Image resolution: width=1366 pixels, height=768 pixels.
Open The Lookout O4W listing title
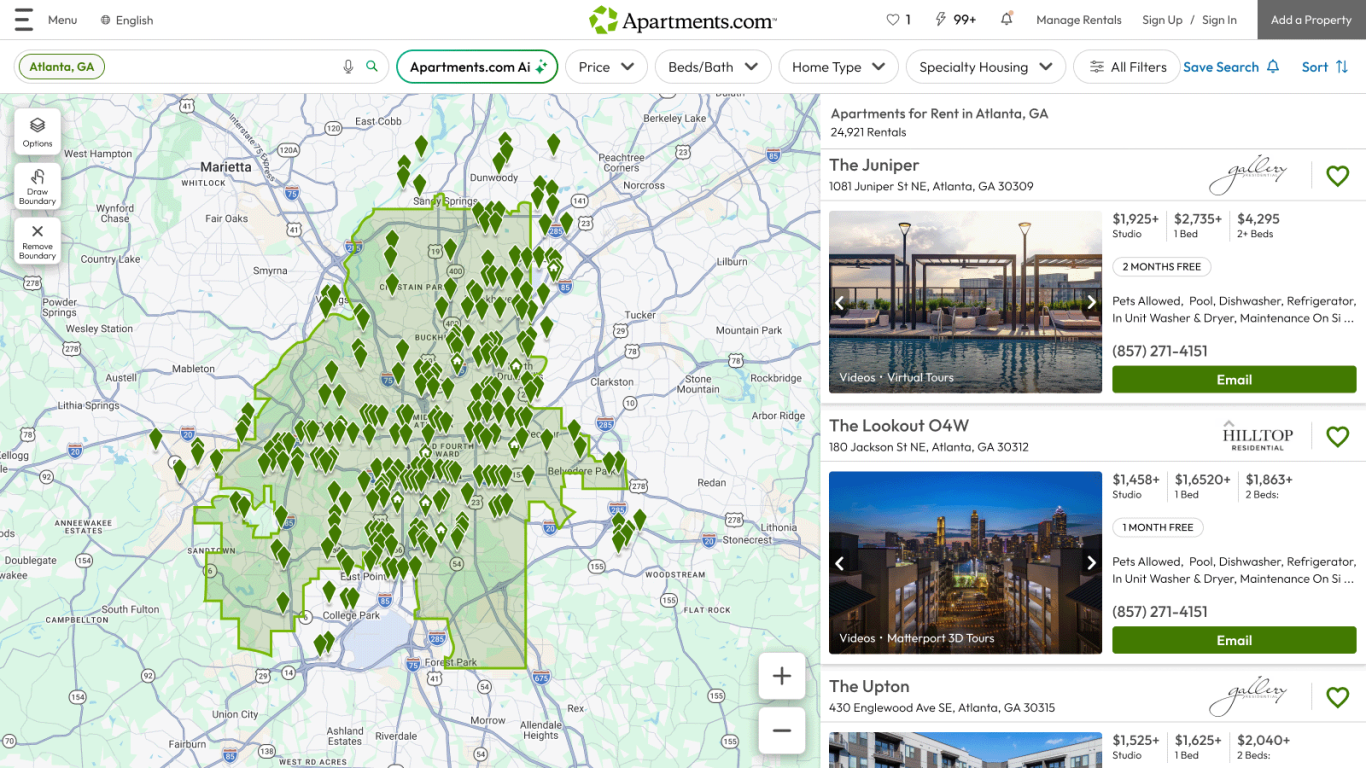(899, 426)
